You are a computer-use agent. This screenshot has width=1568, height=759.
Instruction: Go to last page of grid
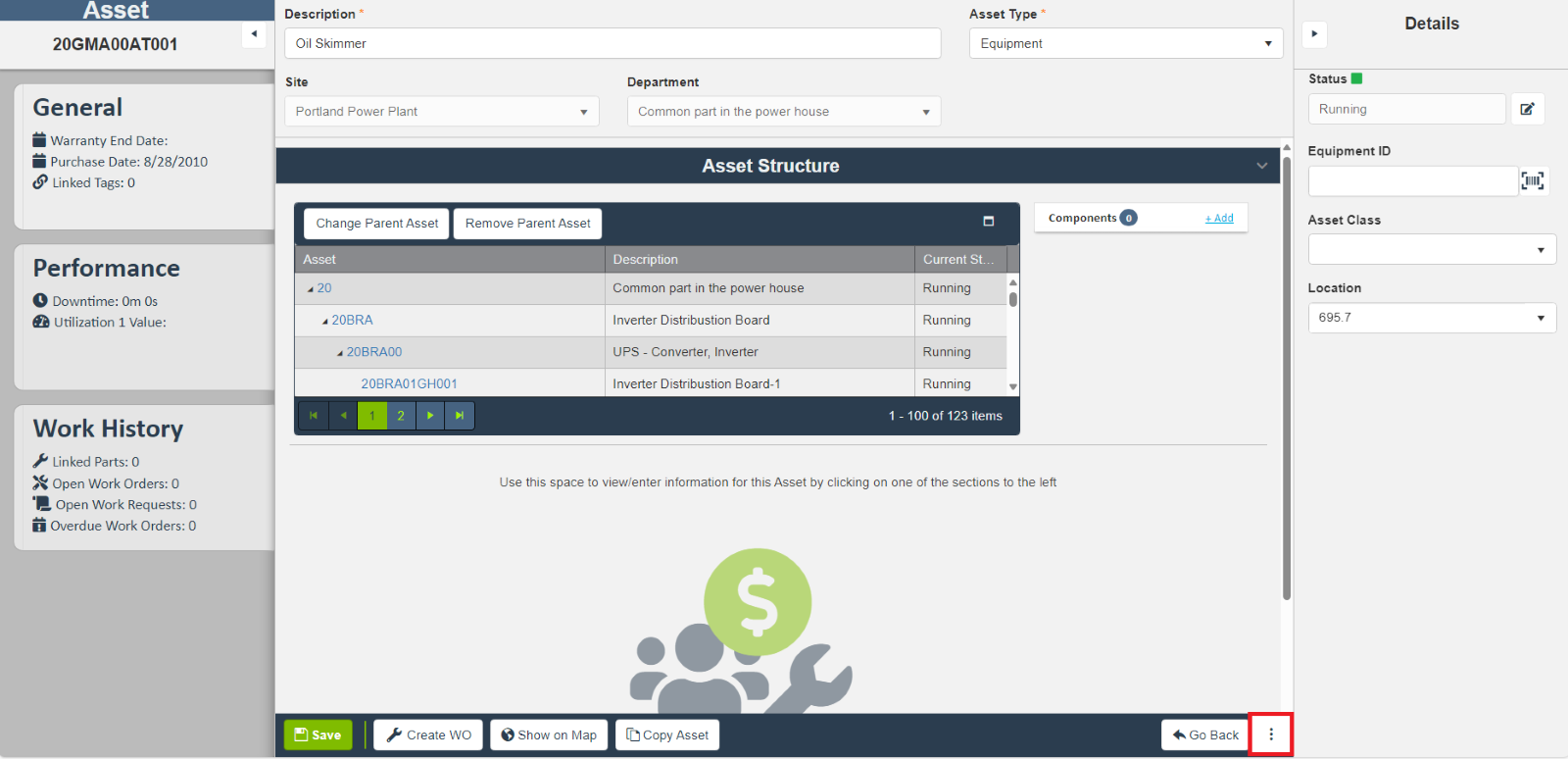460,416
